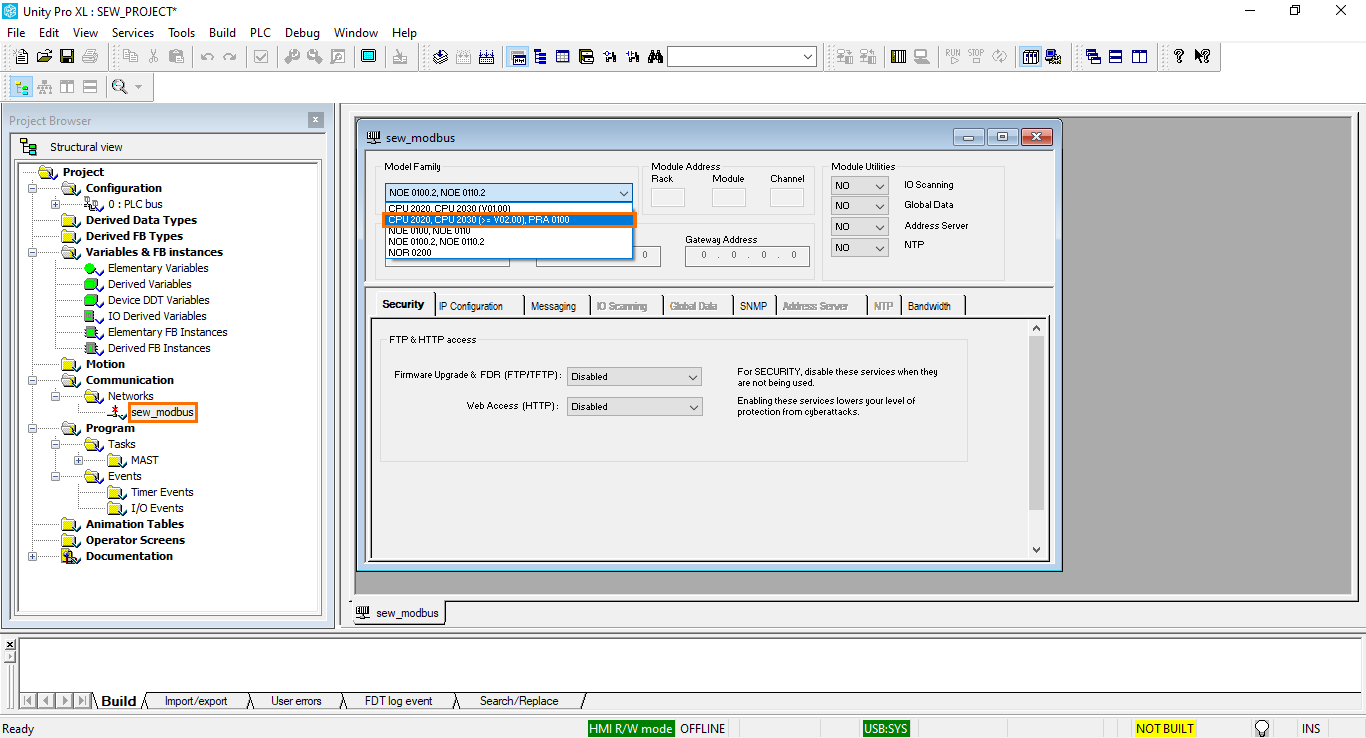Collapse the Configuration tree node

click(33, 188)
